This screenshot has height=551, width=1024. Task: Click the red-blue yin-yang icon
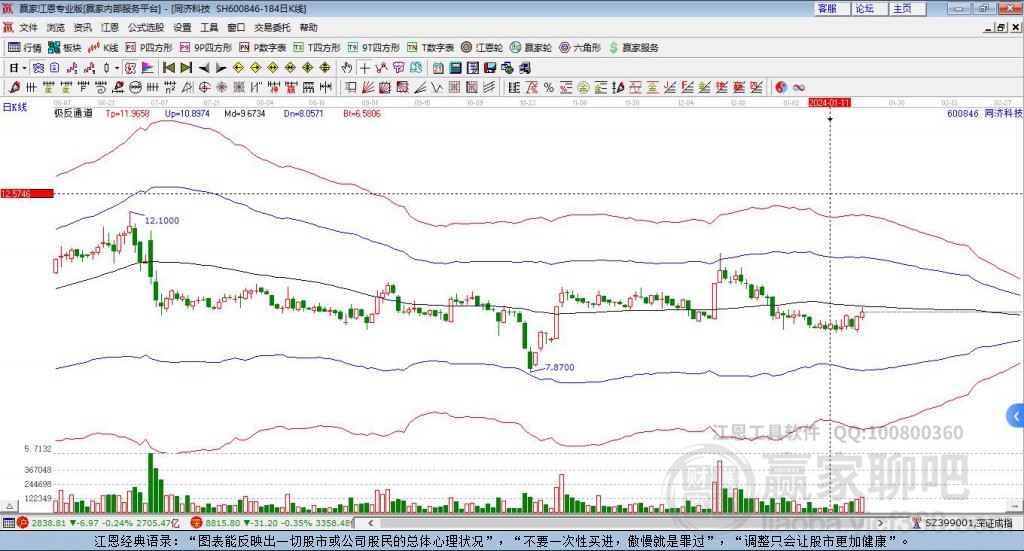point(781,87)
